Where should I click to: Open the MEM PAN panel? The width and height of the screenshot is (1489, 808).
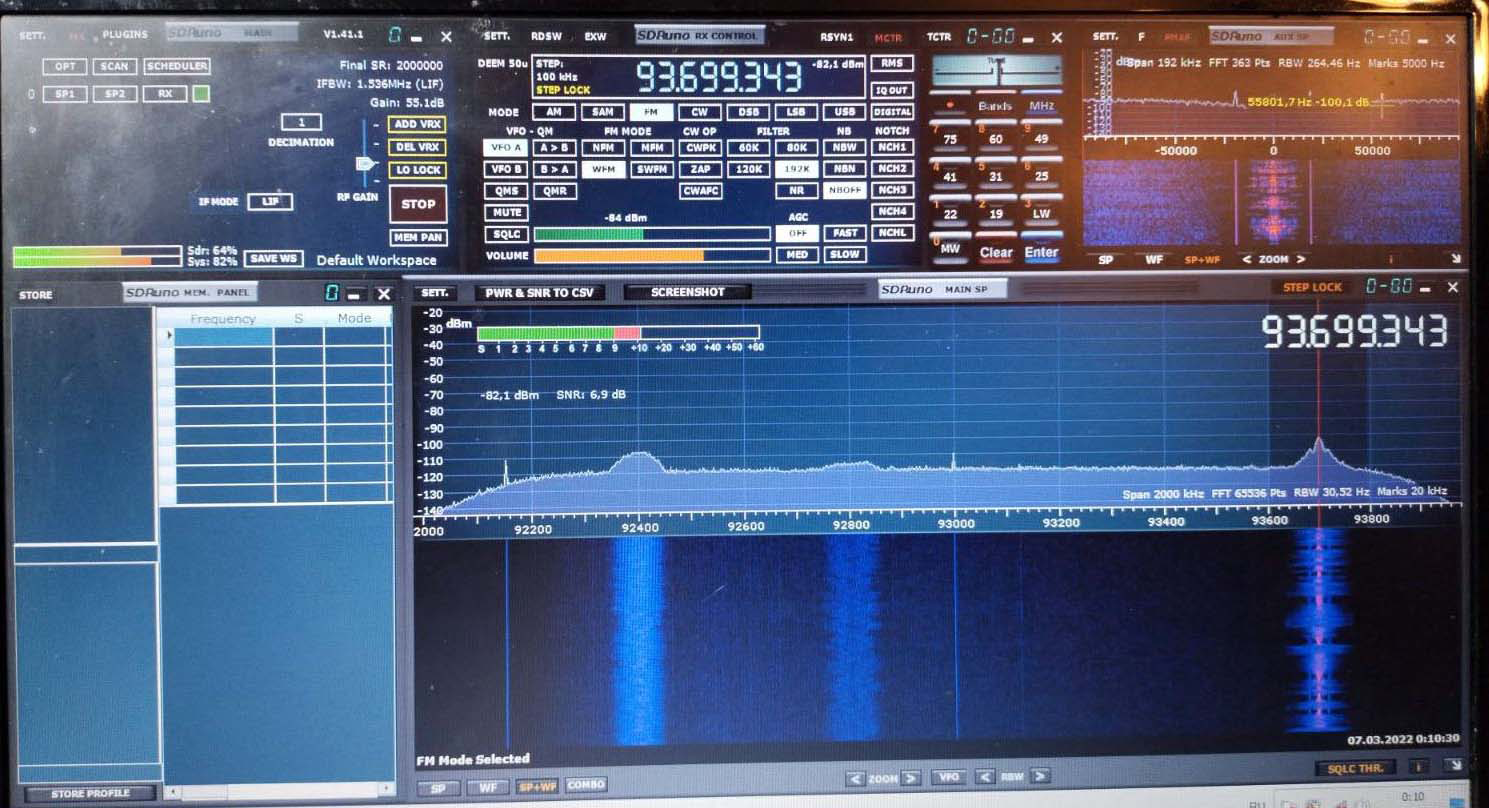tap(418, 238)
